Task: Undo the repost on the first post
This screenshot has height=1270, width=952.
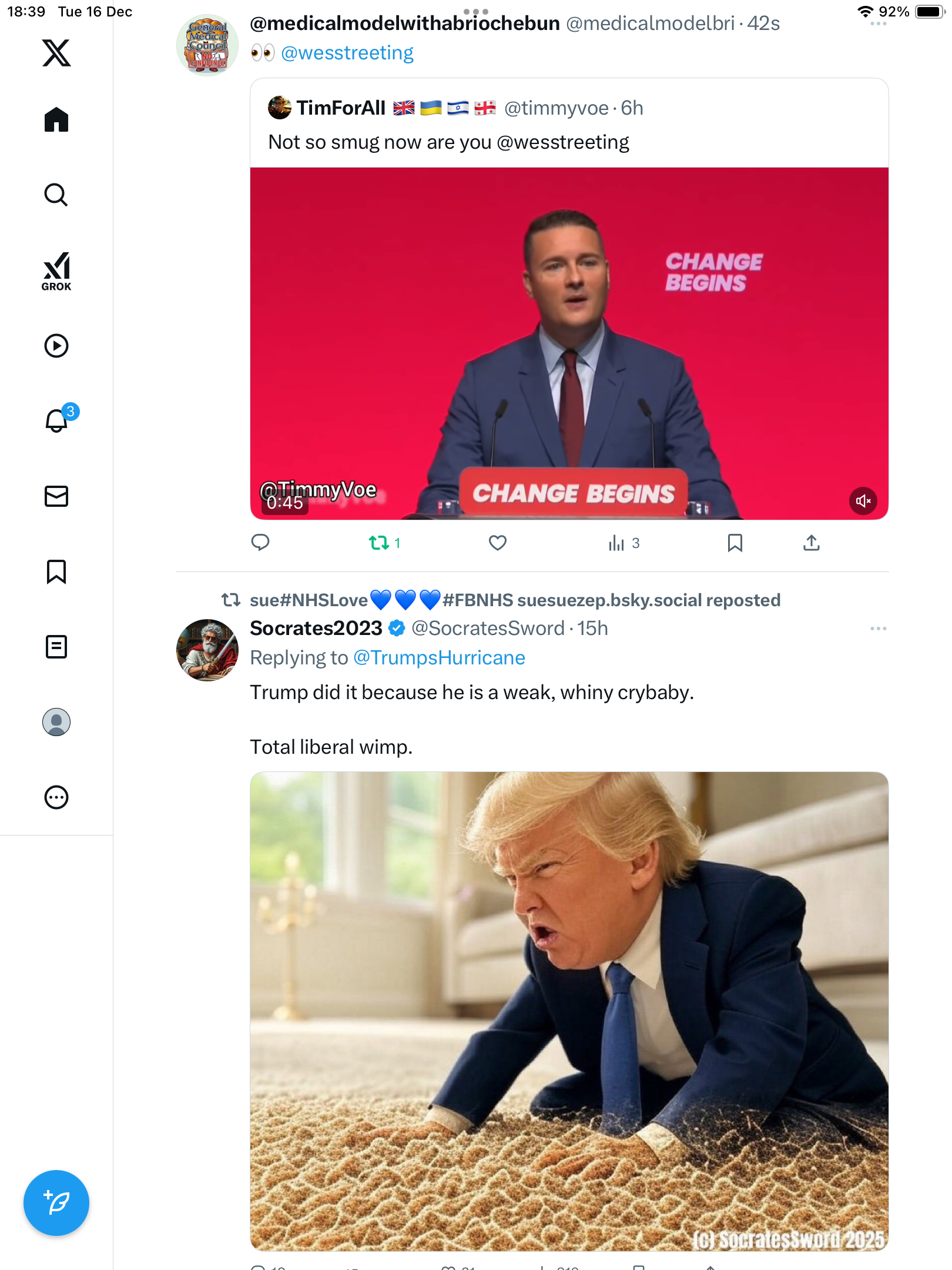Action: click(x=379, y=543)
